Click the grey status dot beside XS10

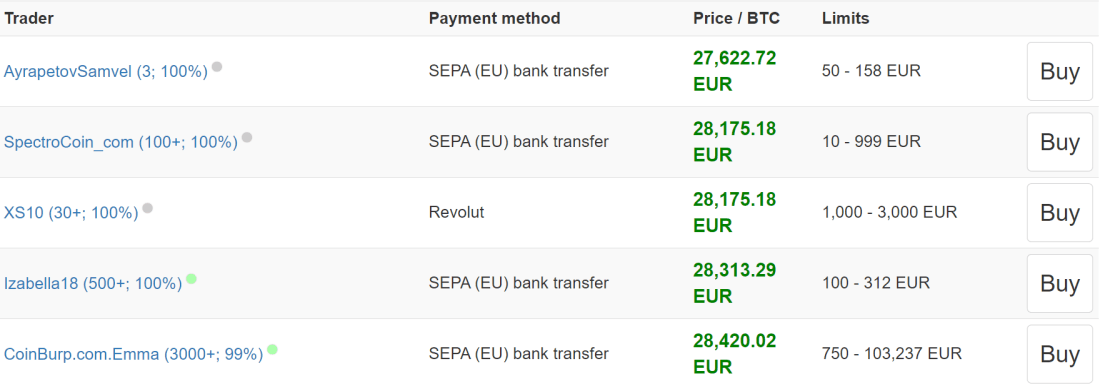click(147, 208)
